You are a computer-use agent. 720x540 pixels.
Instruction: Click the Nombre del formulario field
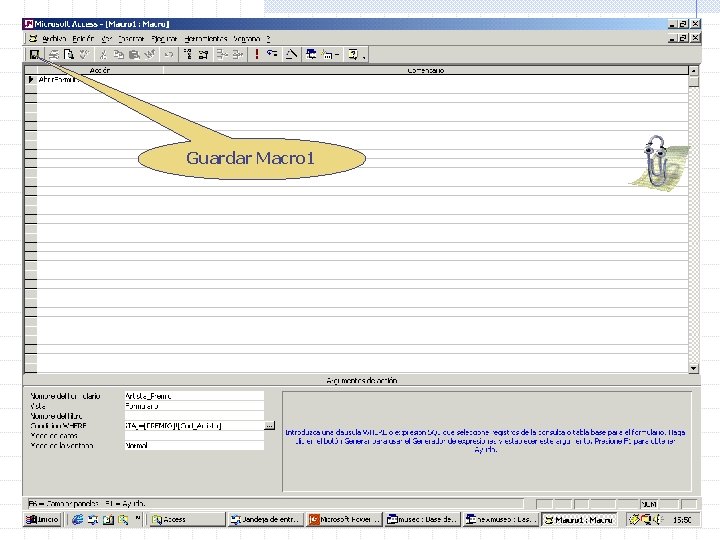pos(194,396)
